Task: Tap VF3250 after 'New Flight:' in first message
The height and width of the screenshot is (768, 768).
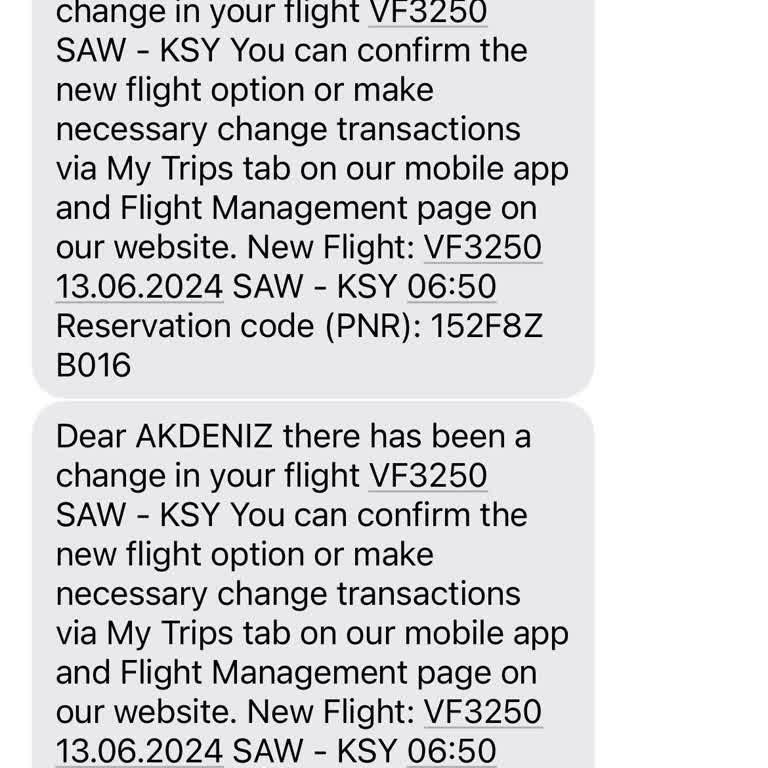Action: pyautogui.click(x=483, y=247)
